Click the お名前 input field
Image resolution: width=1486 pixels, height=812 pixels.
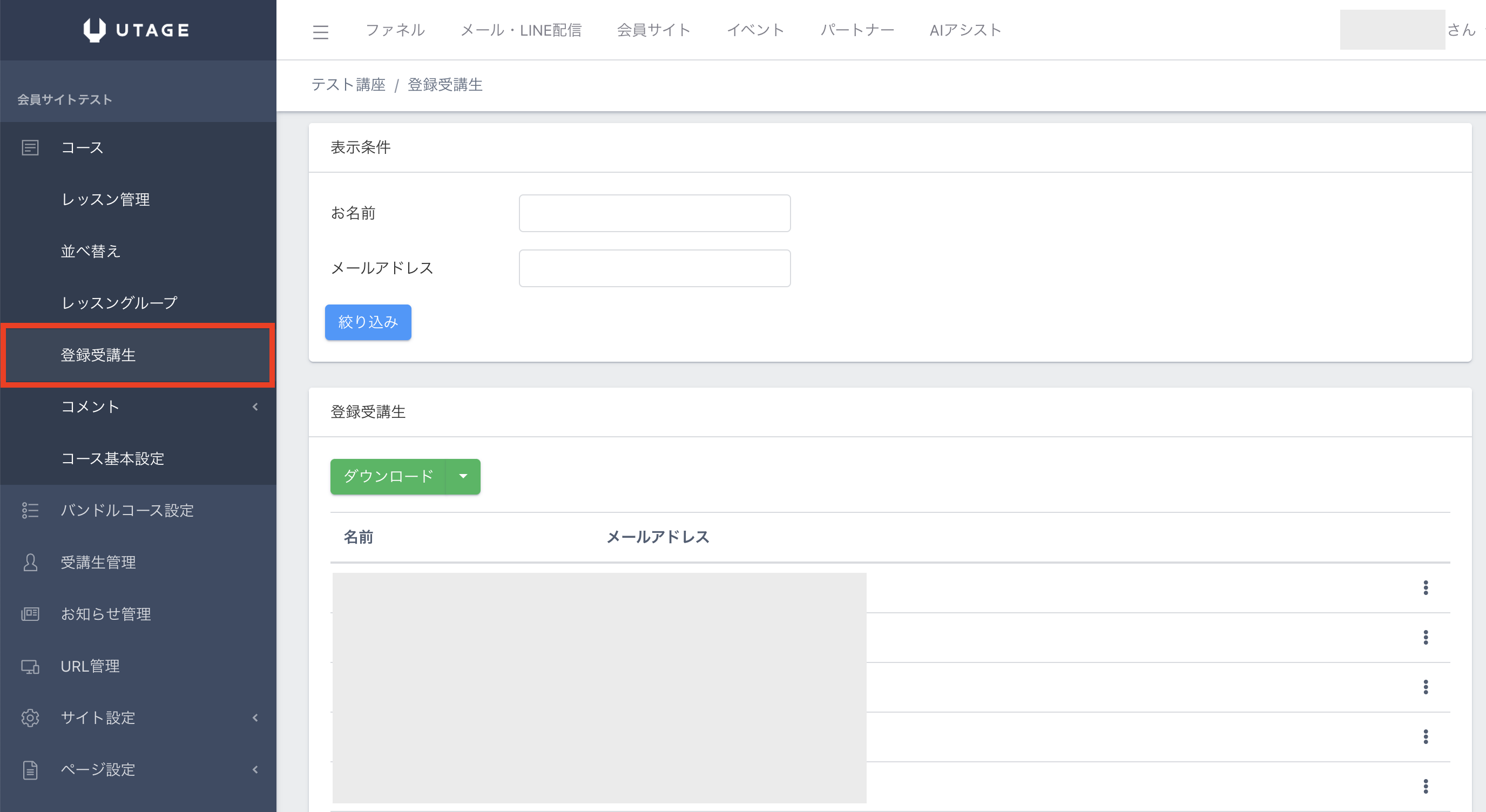coord(654,213)
